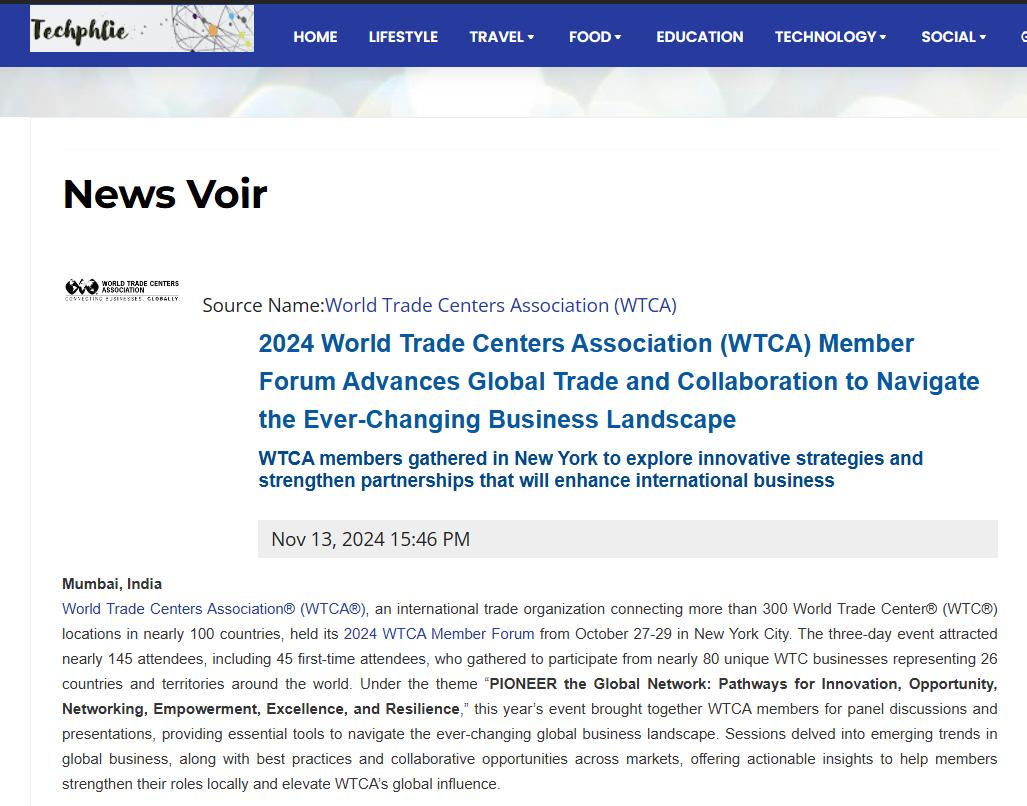
Task: Go to the EDUCATION section
Action: (x=700, y=37)
